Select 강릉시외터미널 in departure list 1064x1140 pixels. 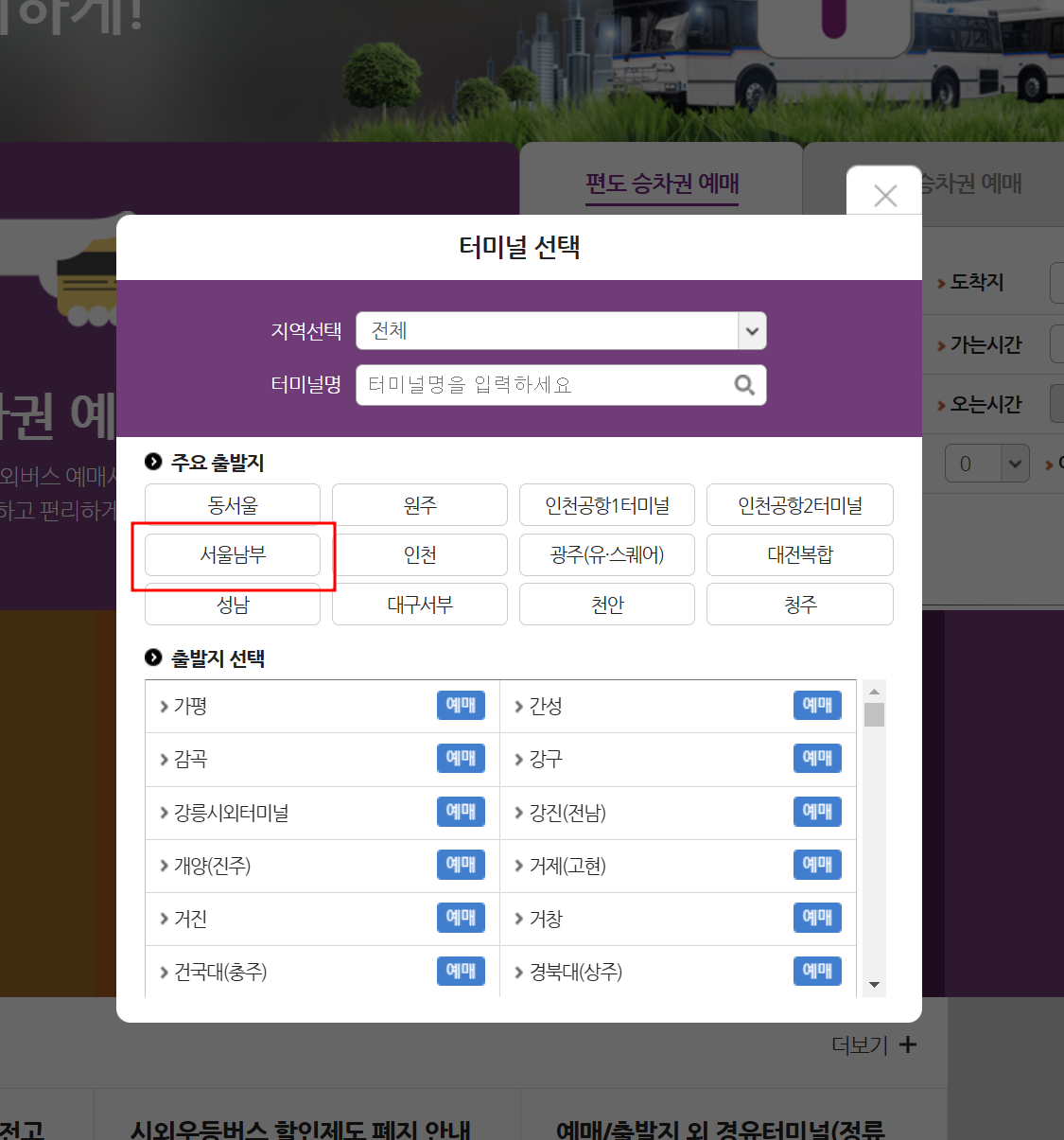231,813
